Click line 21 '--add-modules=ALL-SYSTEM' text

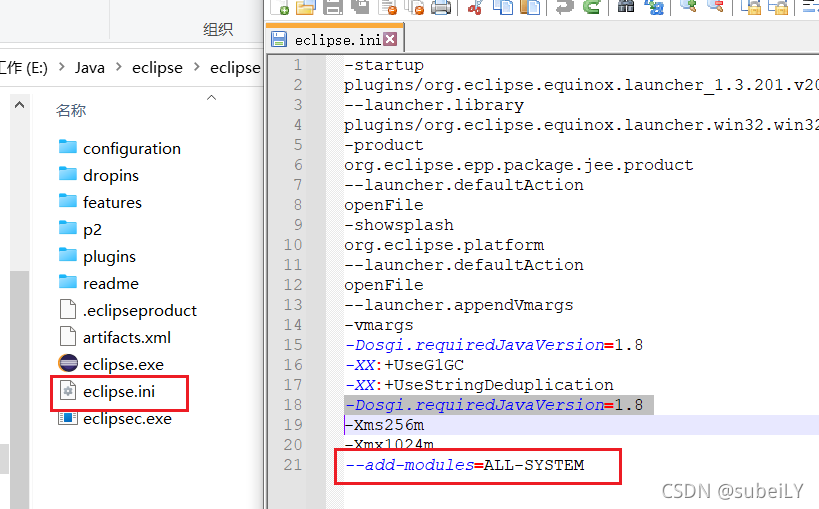coord(464,465)
